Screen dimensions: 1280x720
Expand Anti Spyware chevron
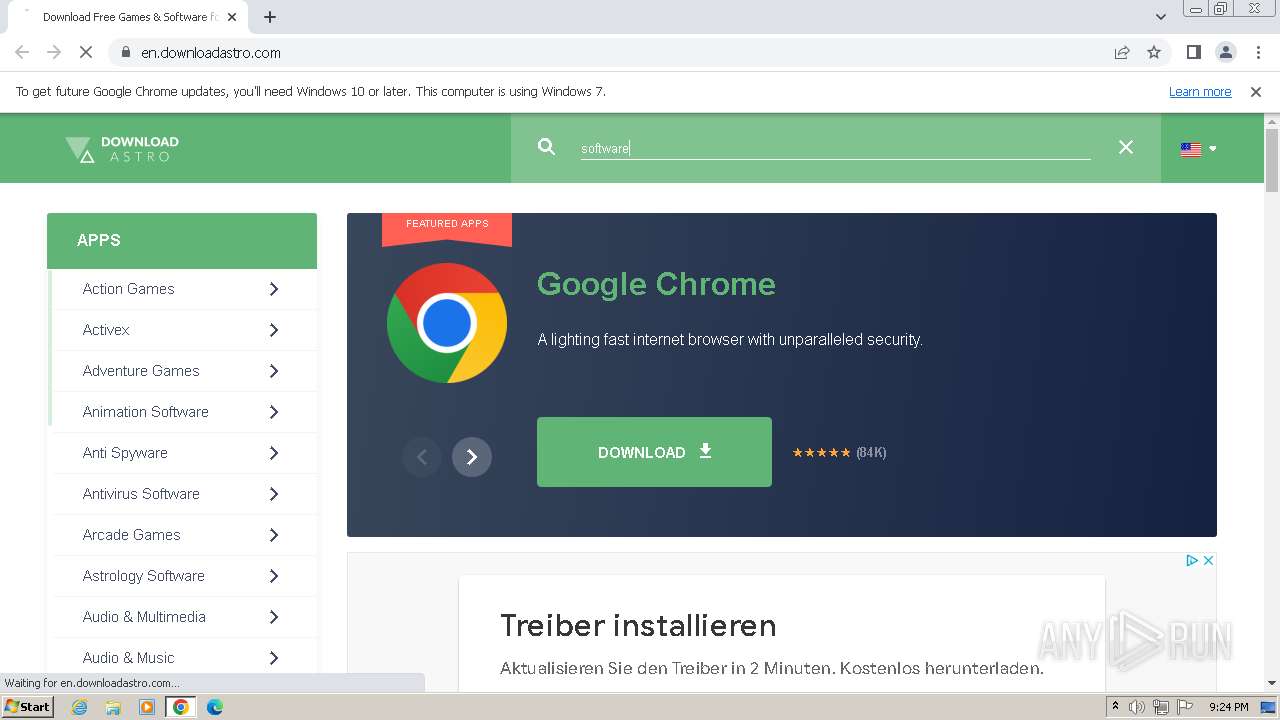[274, 453]
